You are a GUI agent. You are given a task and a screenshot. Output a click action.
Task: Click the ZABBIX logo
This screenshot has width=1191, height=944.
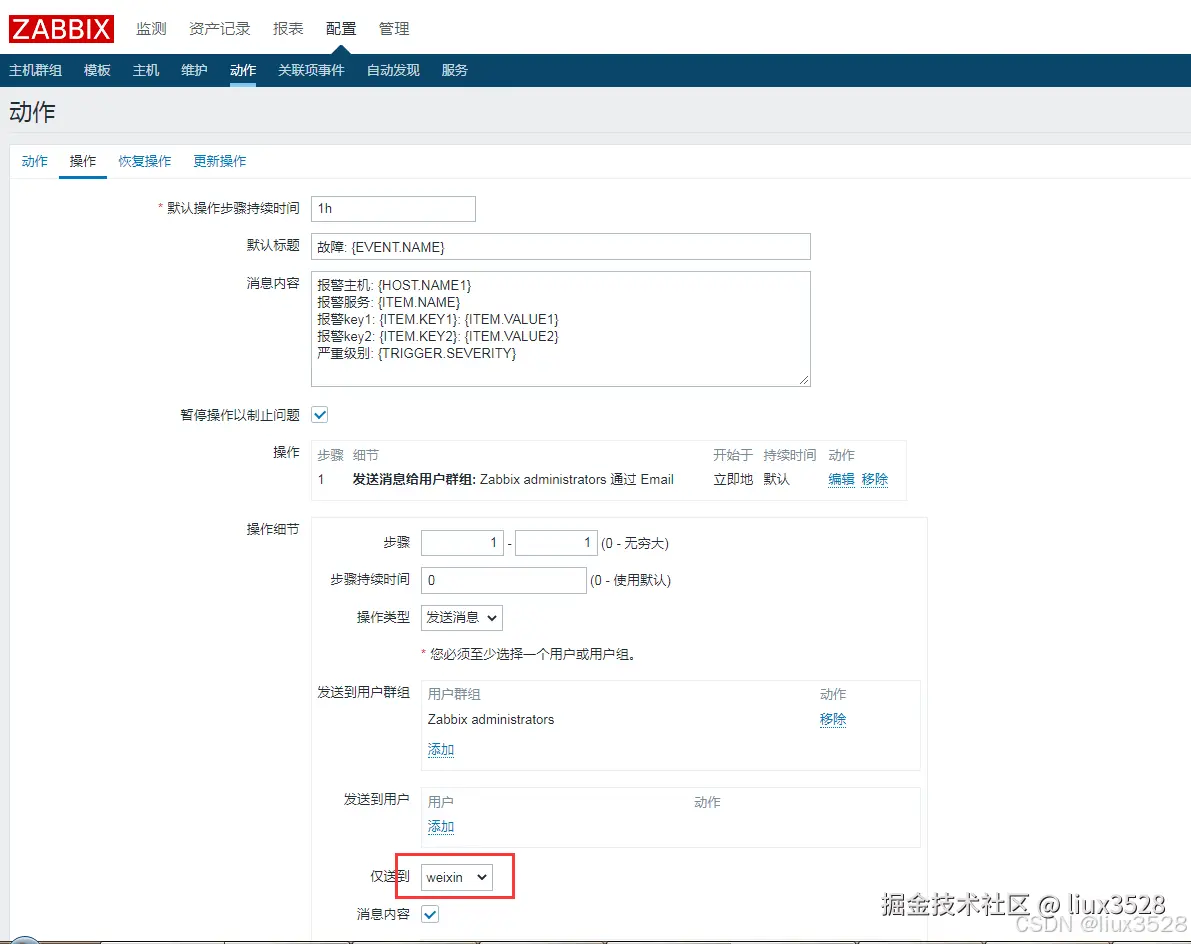[61, 29]
